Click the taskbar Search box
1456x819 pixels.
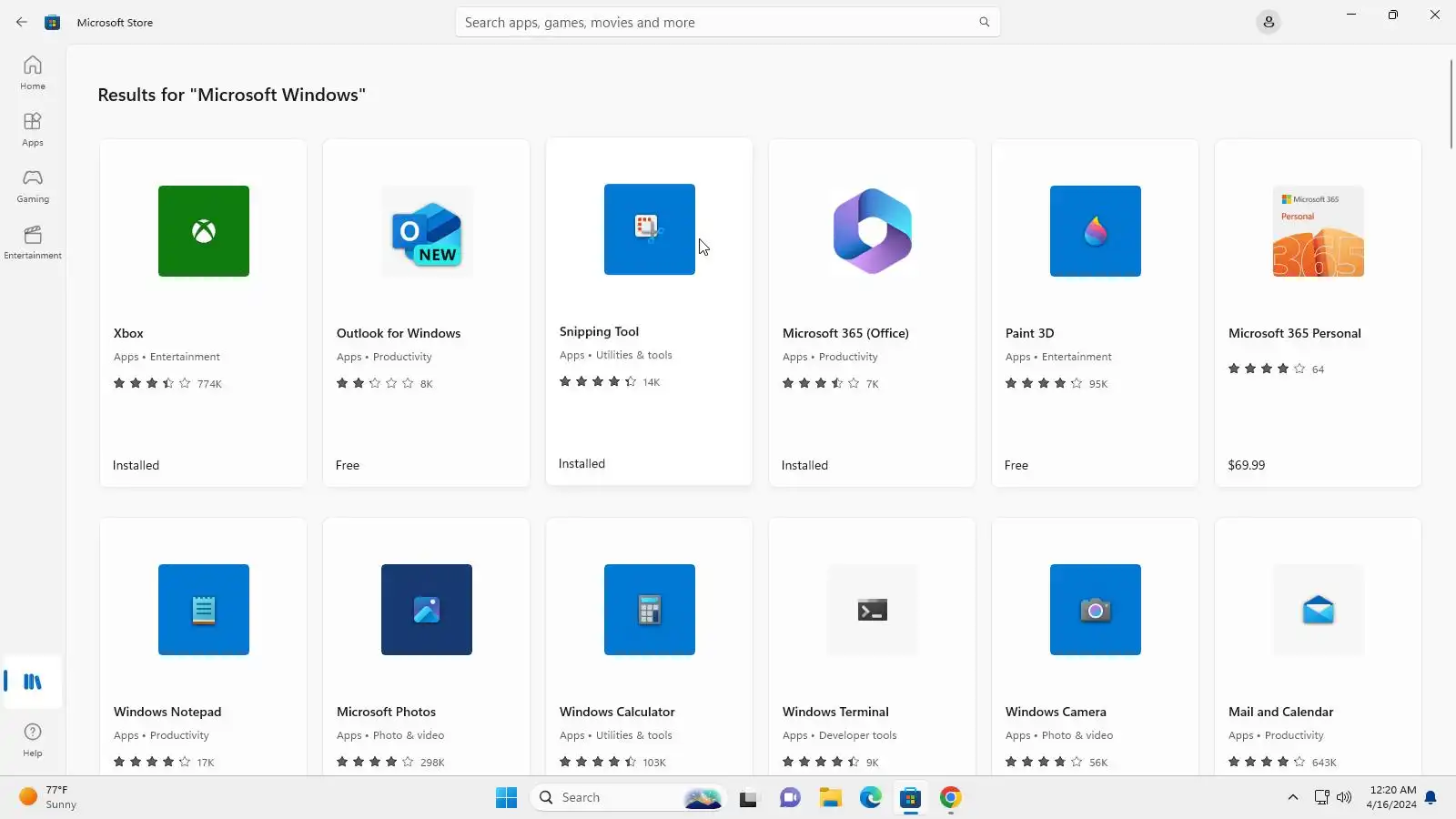tap(628, 798)
